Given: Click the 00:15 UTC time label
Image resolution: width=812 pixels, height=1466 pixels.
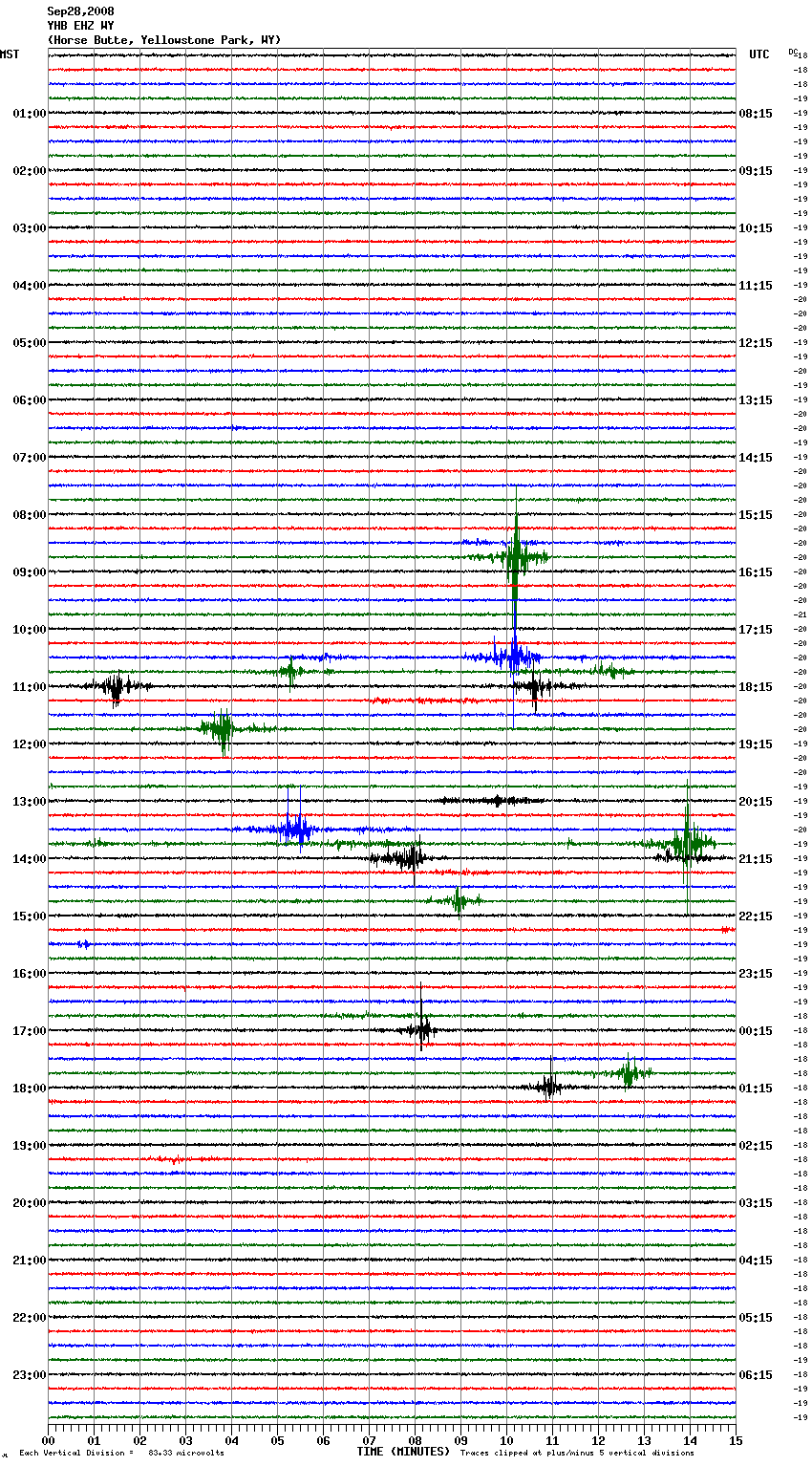Looking at the screenshot, I should tap(756, 1031).
